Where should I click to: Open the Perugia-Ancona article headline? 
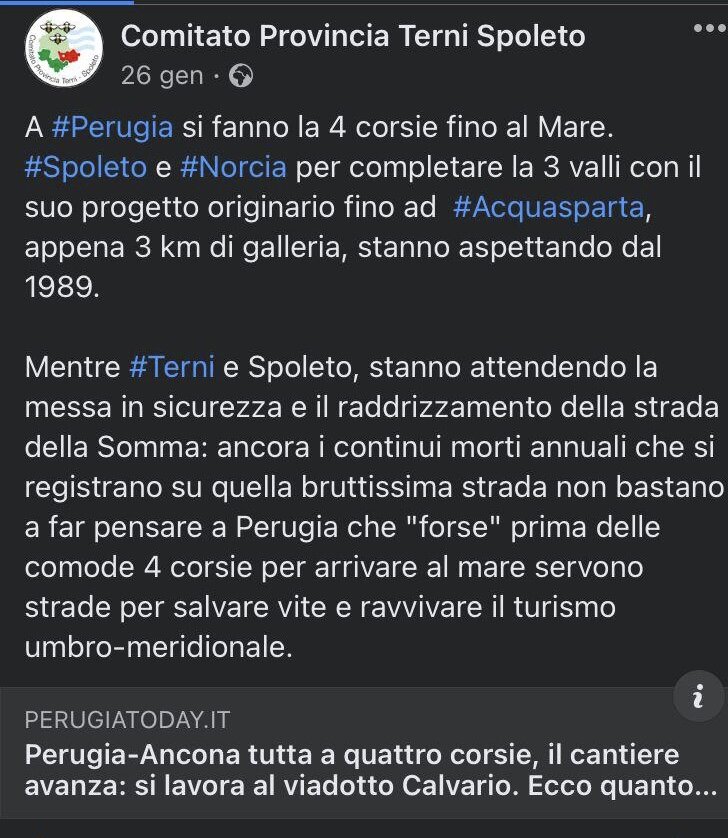click(x=371, y=770)
